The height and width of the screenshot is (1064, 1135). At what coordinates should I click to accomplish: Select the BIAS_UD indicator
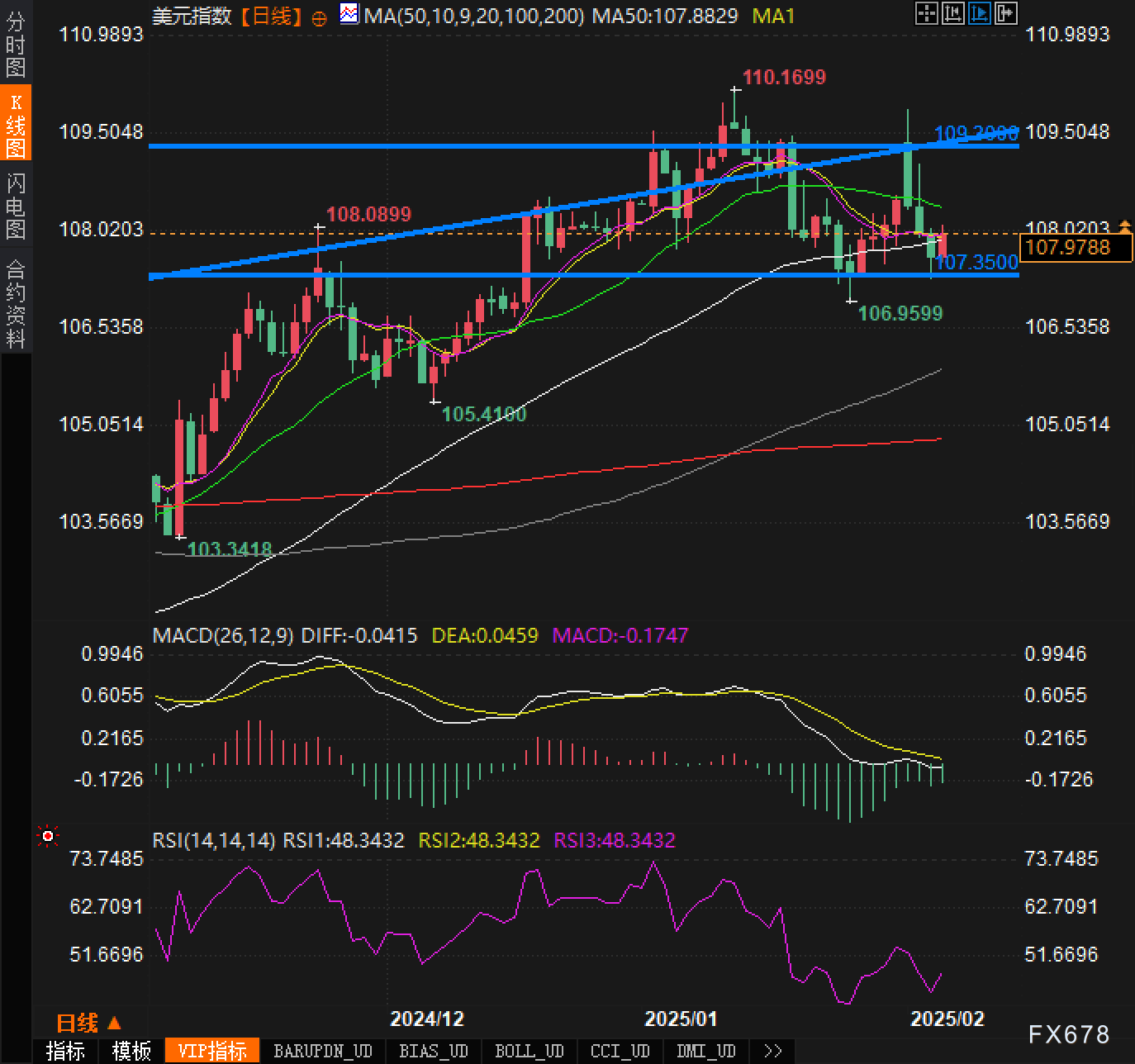click(433, 1052)
